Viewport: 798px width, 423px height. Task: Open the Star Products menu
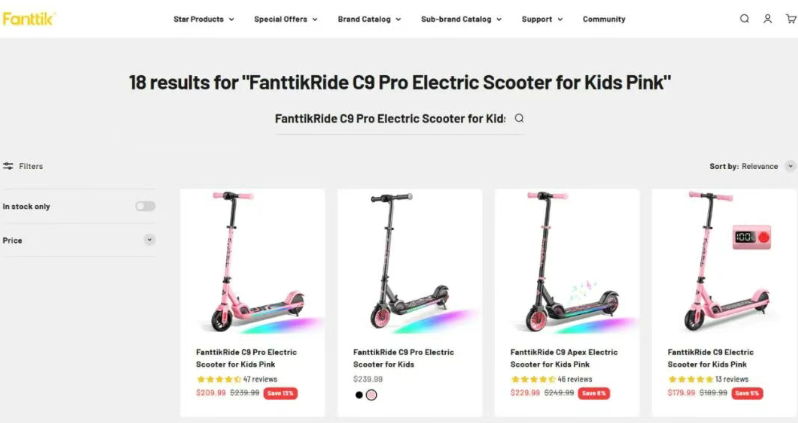[x=203, y=19]
